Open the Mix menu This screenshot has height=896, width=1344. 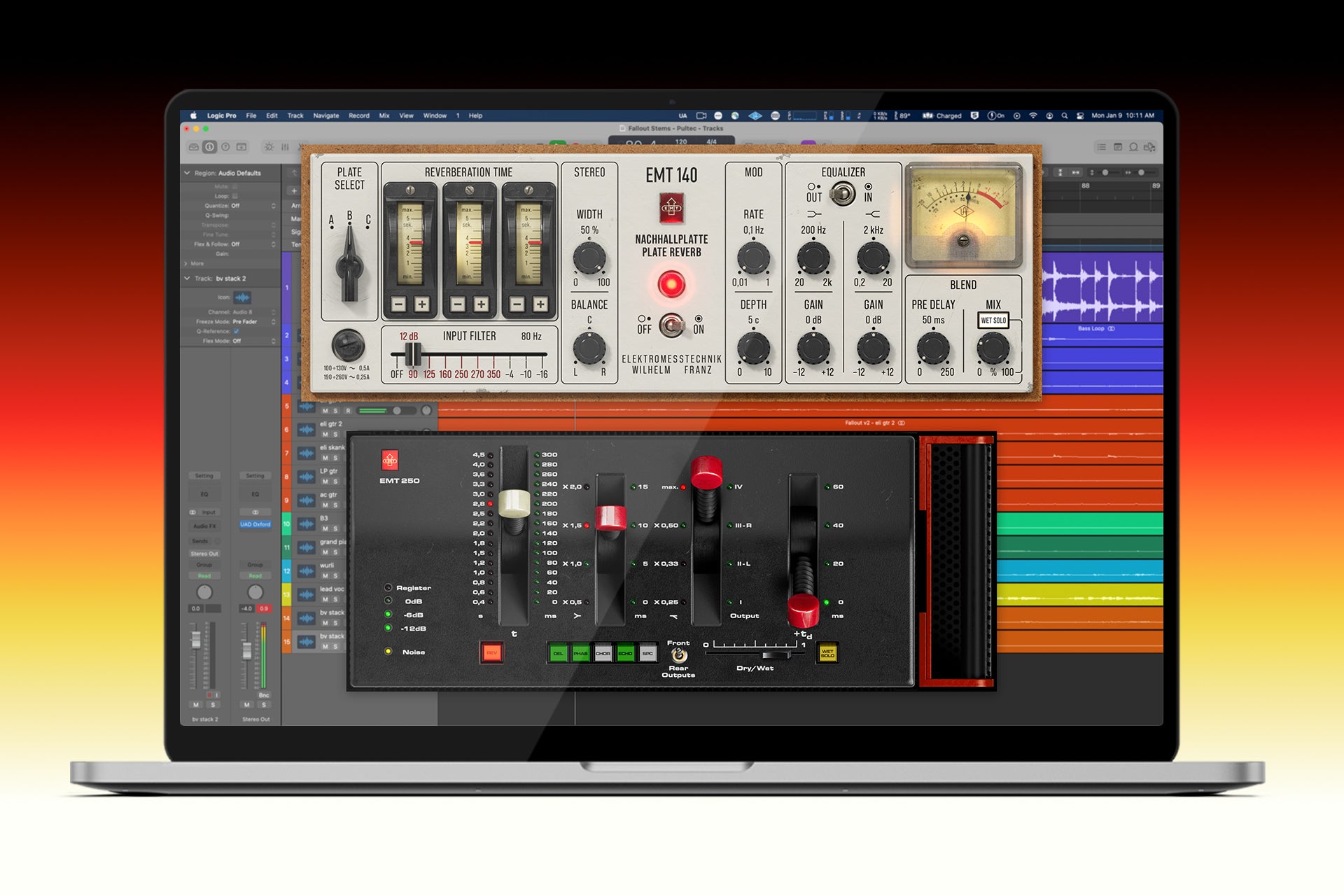[x=384, y=115]
